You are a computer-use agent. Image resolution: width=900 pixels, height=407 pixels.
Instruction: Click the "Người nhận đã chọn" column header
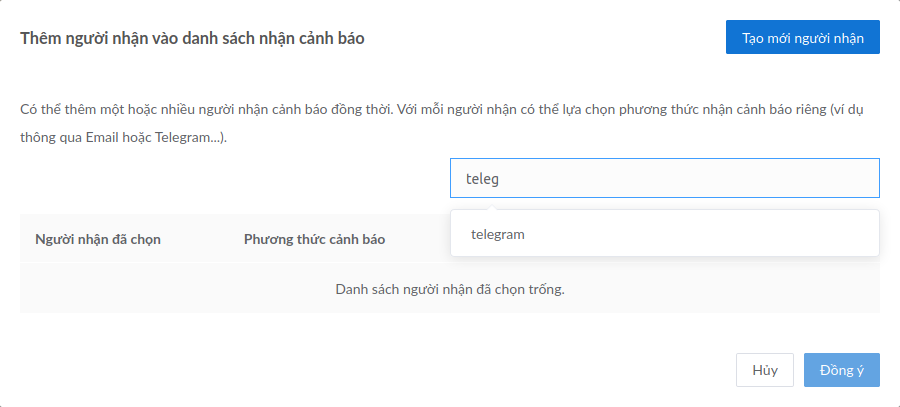tap(98, 239)
